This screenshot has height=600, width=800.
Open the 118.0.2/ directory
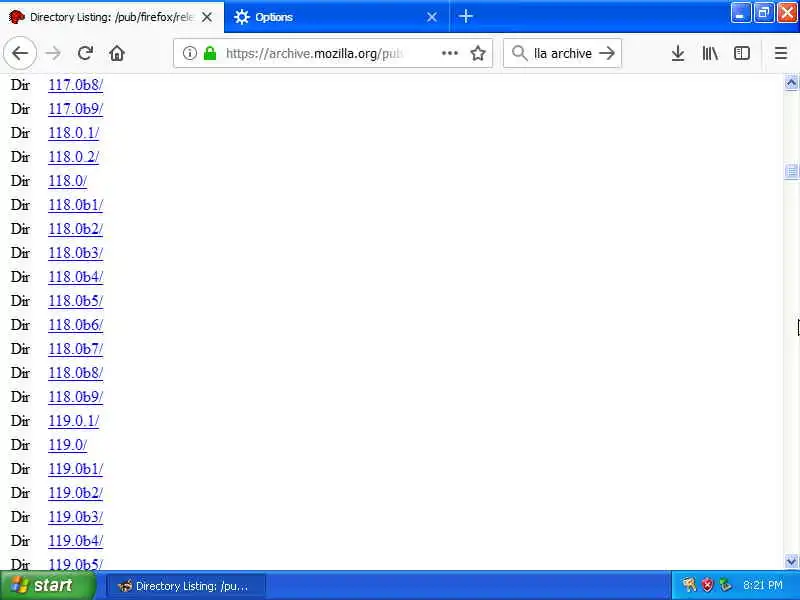pyautogui.click(x=73, y=157)
